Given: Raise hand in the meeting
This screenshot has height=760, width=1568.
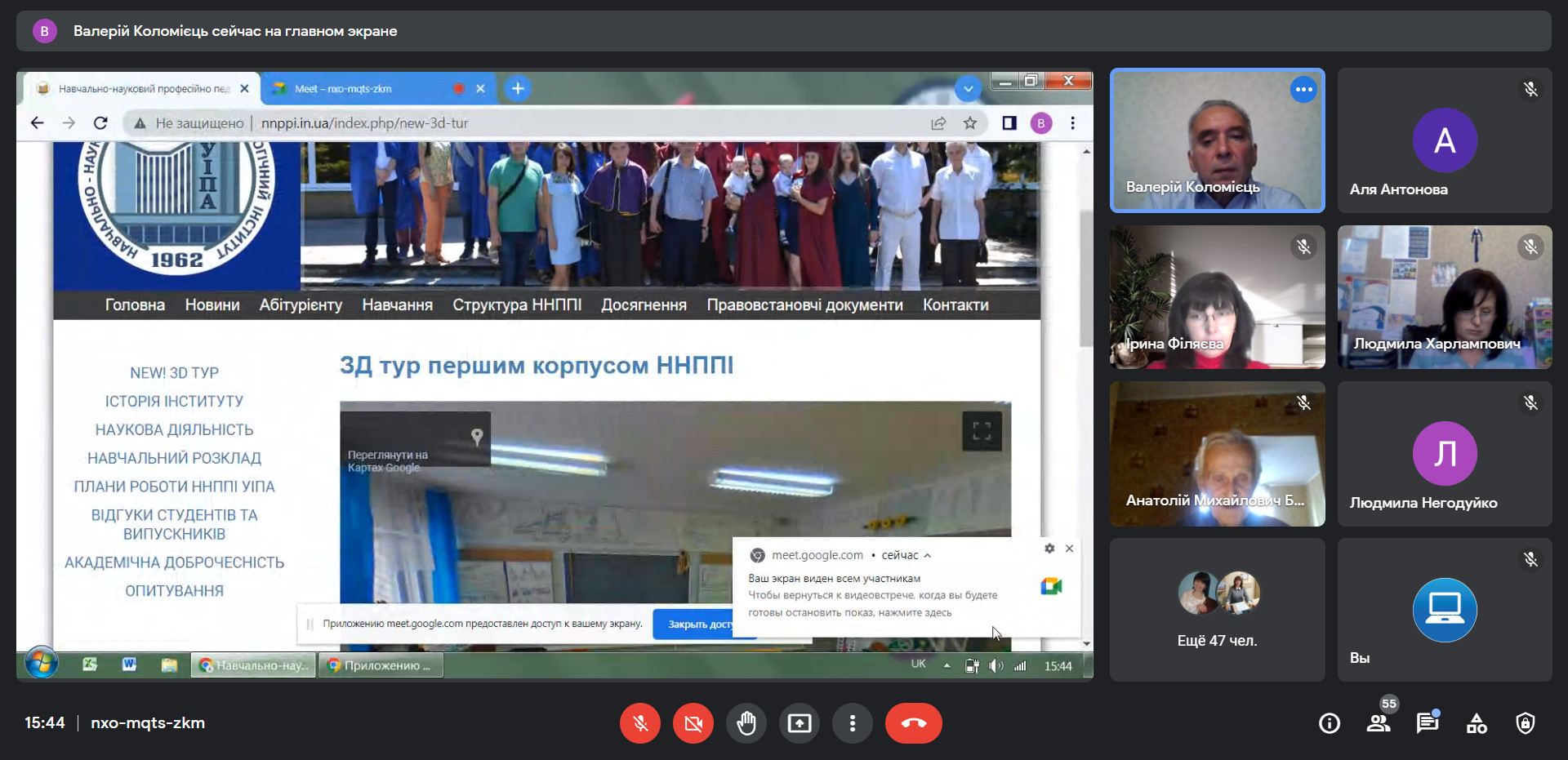Looking at the screenshot, I should [746, 723].
